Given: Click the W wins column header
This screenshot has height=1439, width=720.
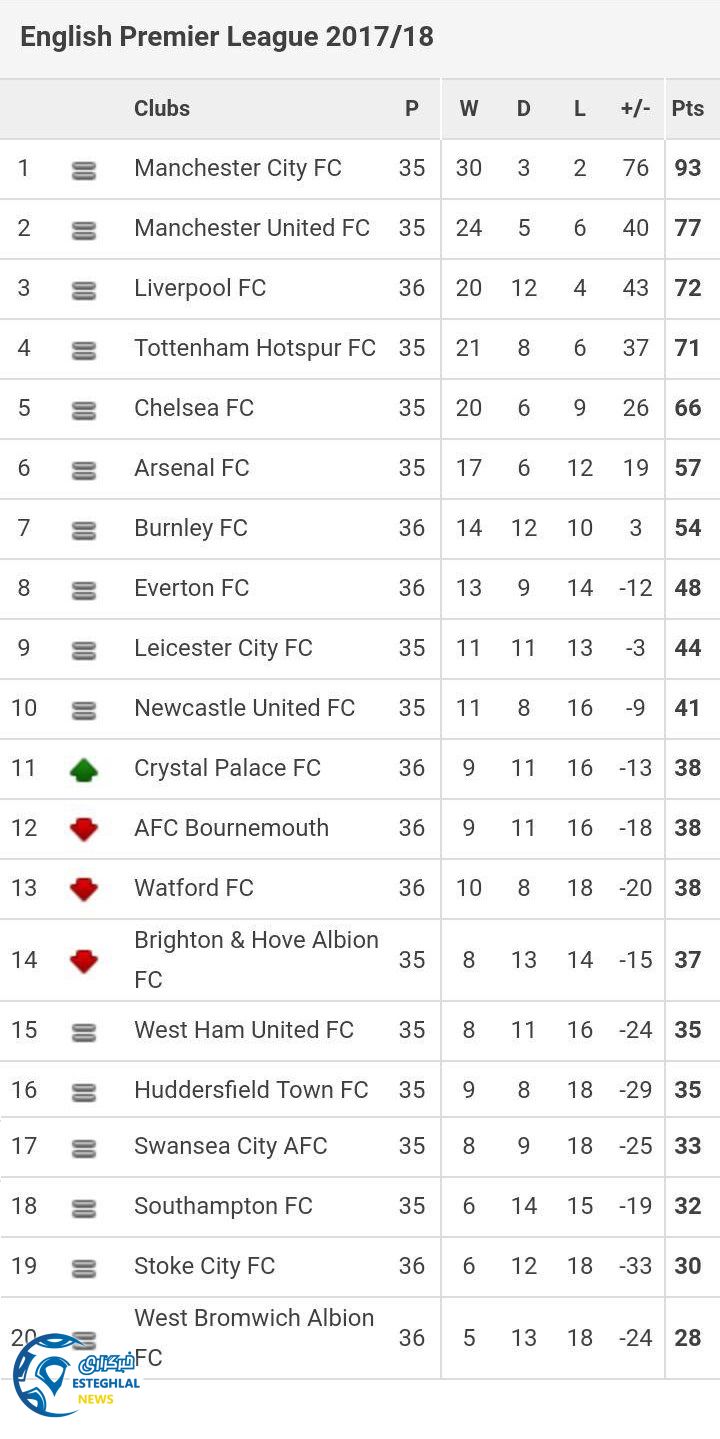Looking at the screenshot, I should 468,109.
